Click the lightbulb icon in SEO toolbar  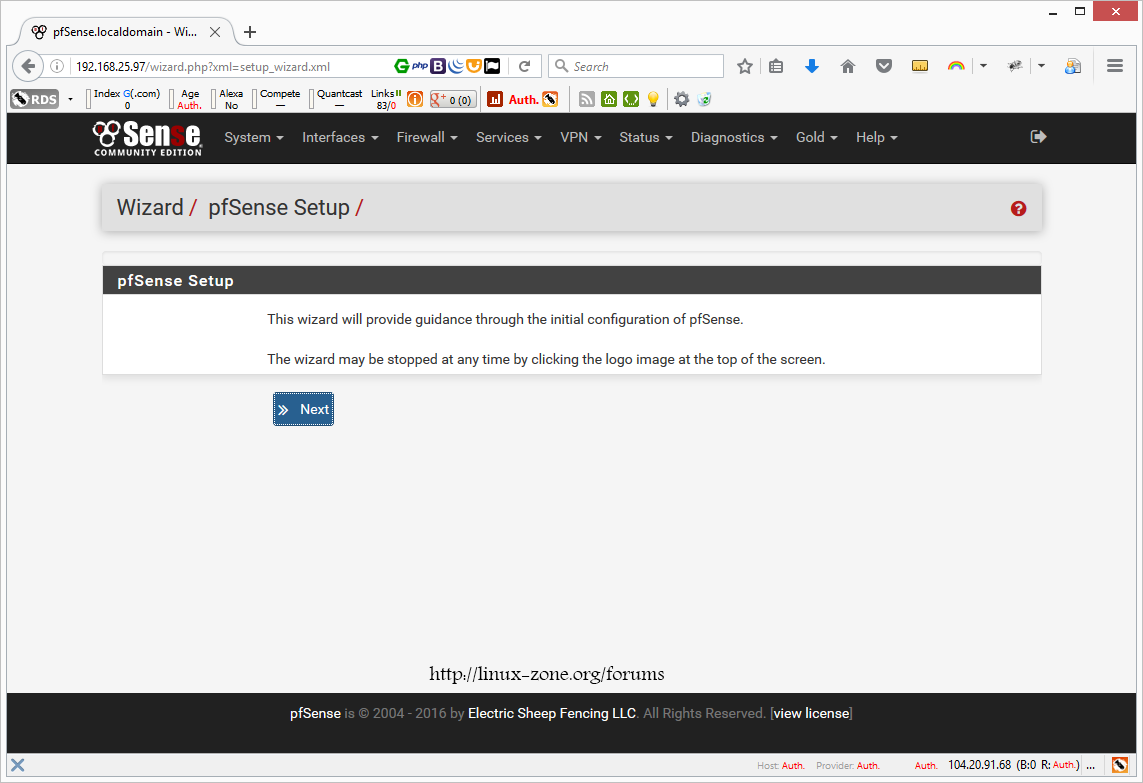click(653, 99)
